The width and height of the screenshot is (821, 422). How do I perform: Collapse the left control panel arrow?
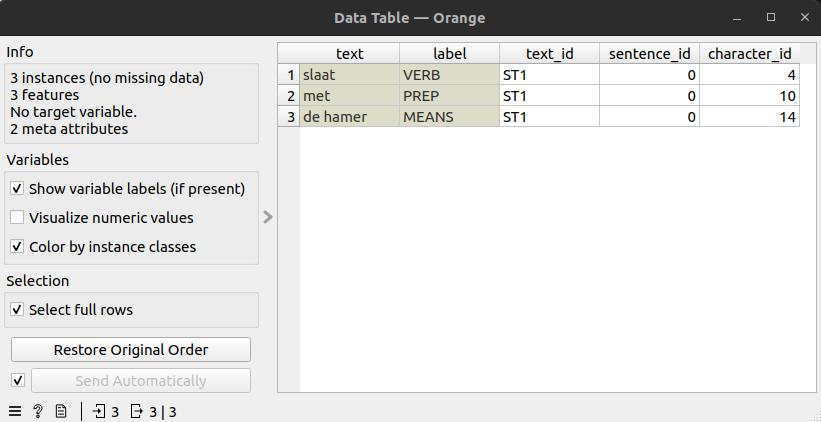(x=268, y=217)
